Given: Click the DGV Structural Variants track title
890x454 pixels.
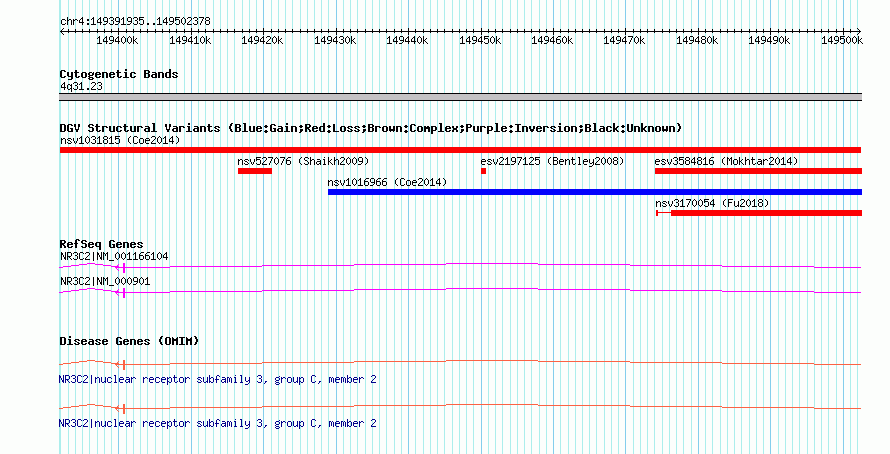Looking at the screenshot, I should pos(371,128).
